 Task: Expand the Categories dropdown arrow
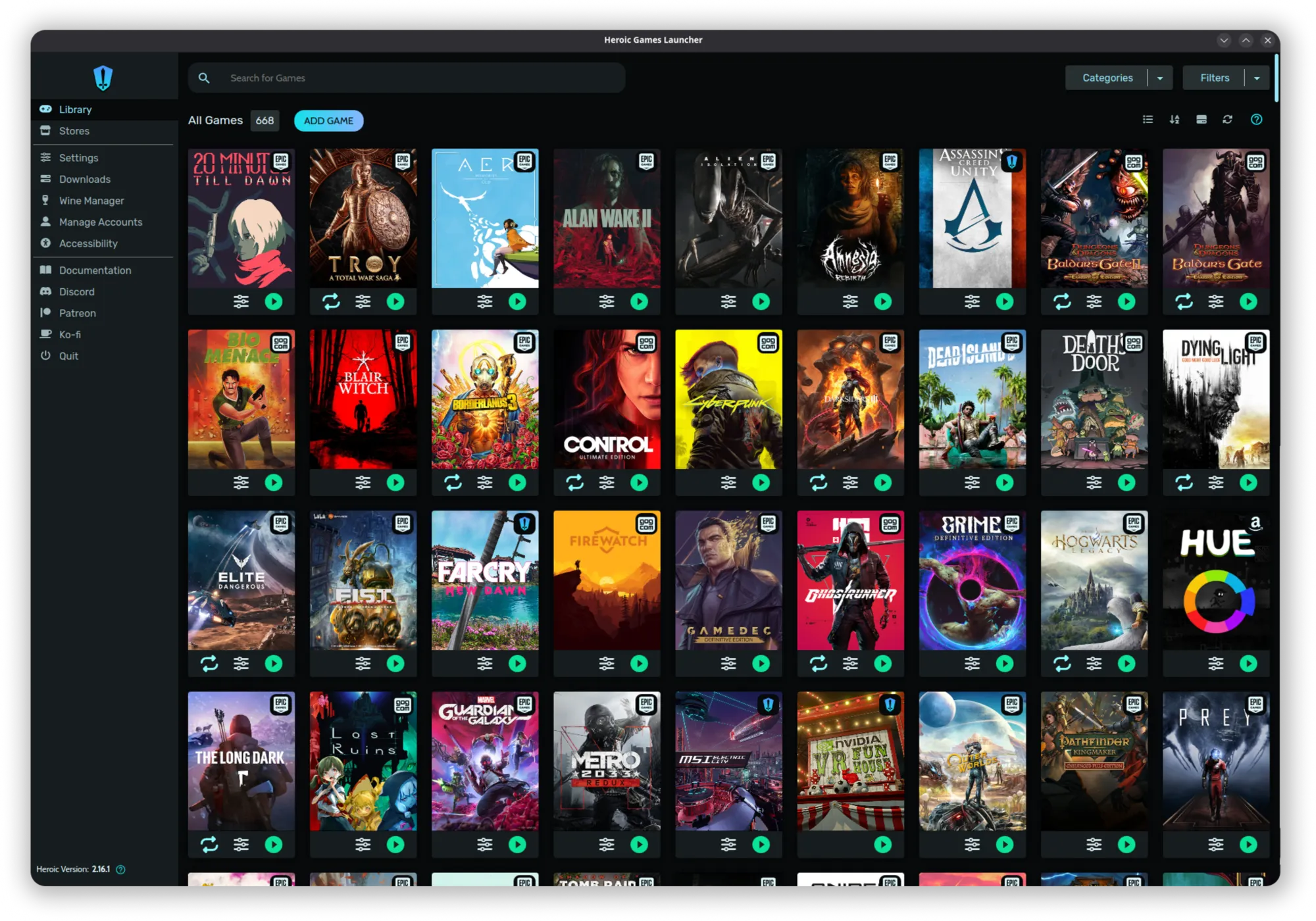[1160, 78]
